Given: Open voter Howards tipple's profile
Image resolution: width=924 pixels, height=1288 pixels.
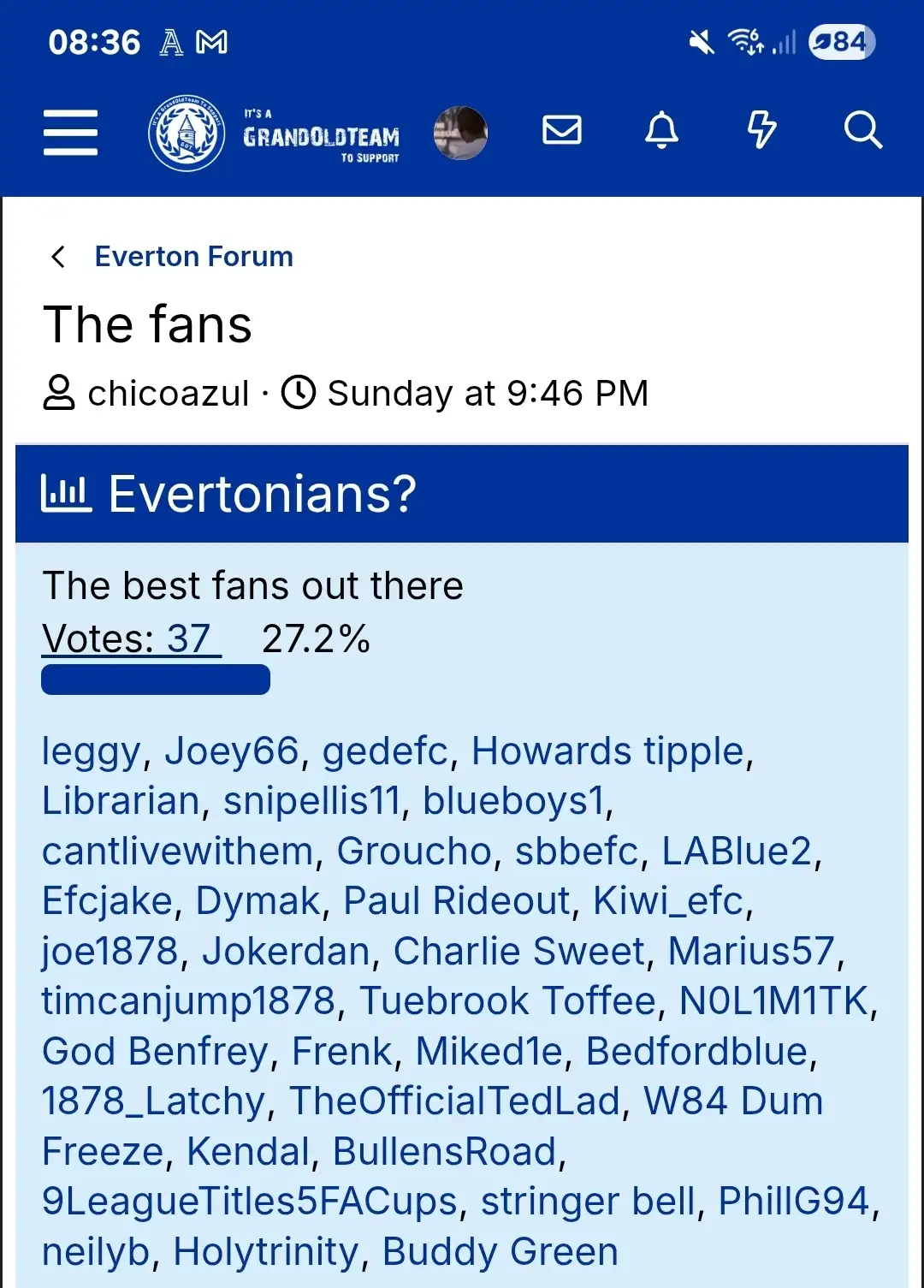Looking at the screenshot, I should pos(607,751).
